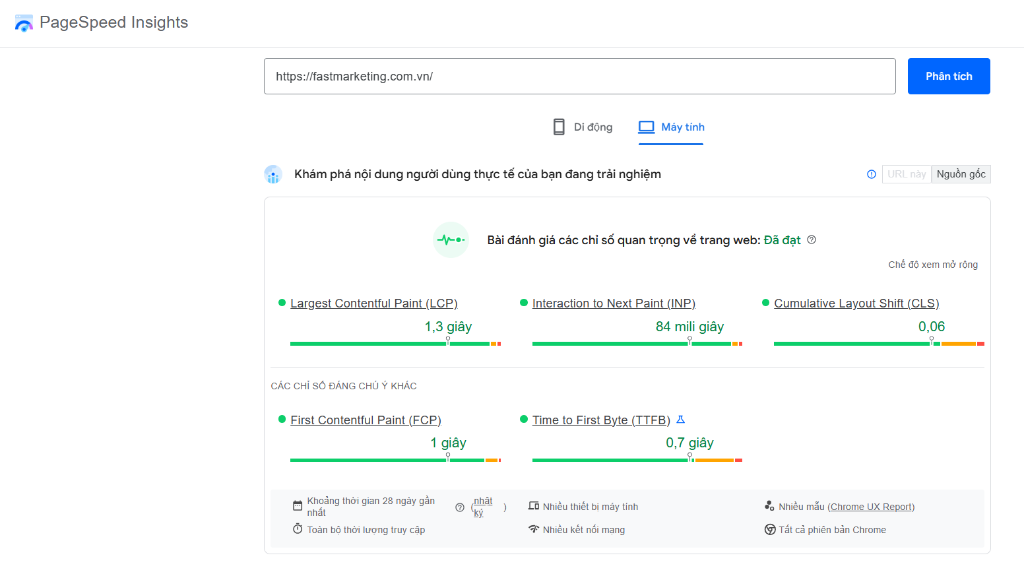The width and height of the screenshot is (1024, 568).
Task: Click the laptop computer icon
Action: [646, 127]
